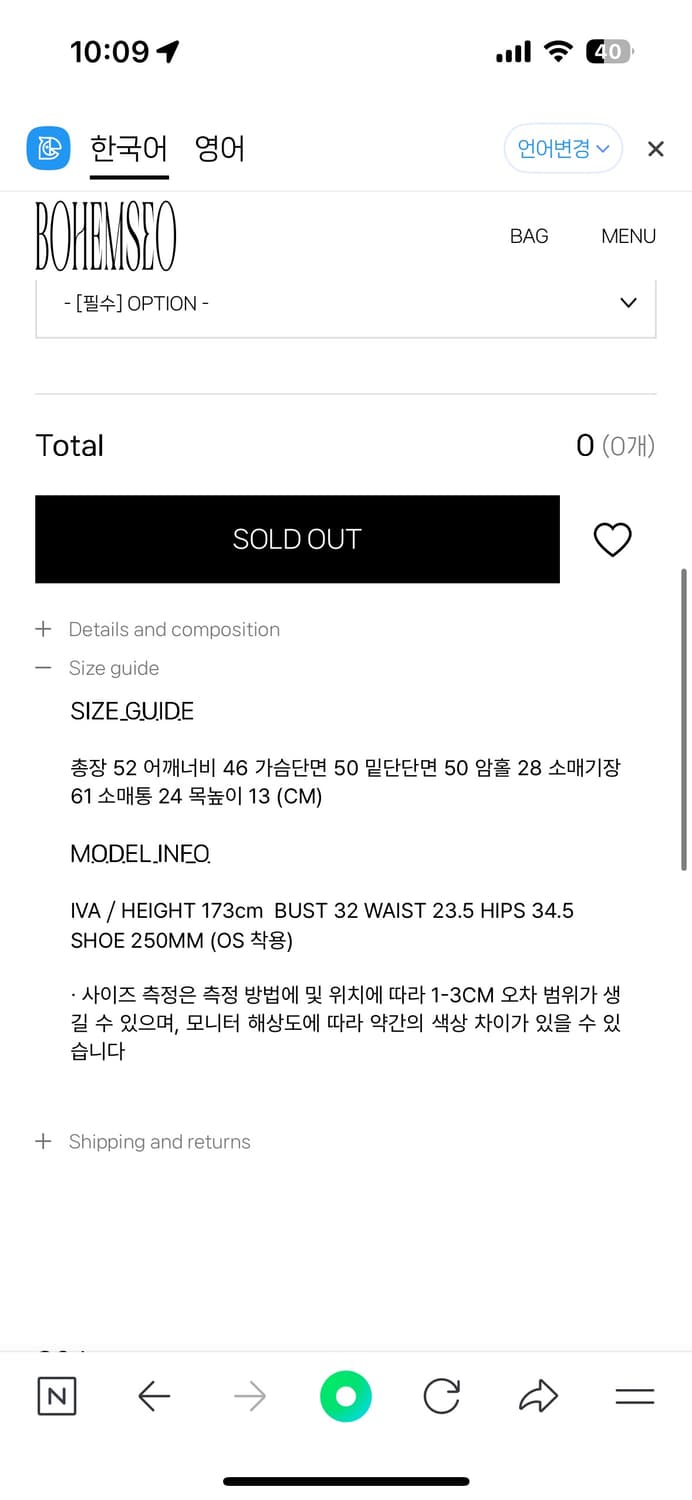Go back using the left arrow icon
The height and width of the screenshot is (1500, 692).
point(153,1397)
